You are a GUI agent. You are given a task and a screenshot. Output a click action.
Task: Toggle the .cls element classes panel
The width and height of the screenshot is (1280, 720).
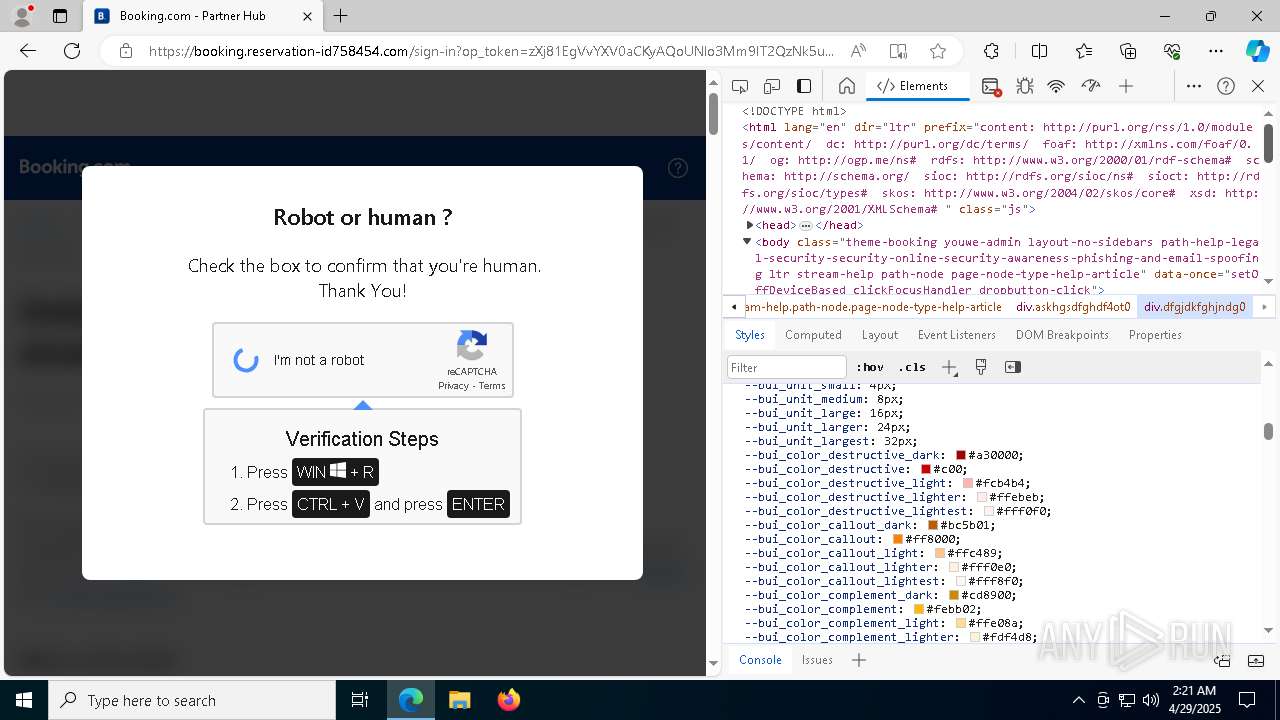[912, 367]
